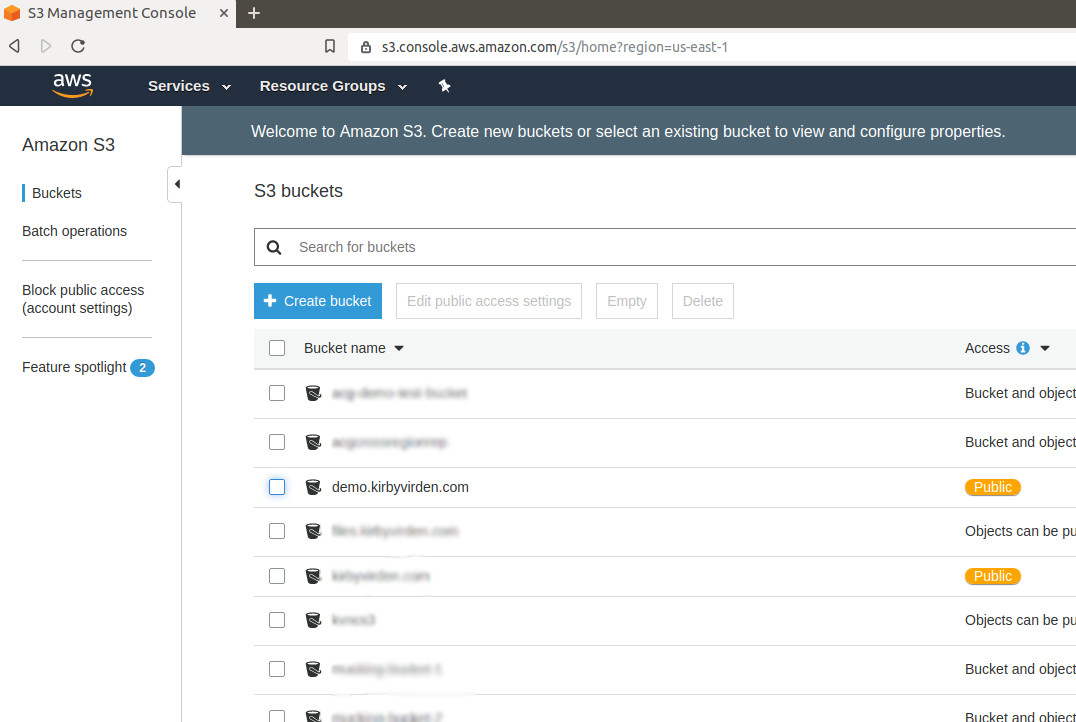1076x722 pixels.
Task: Open the Bucket name sort dropdown
Action: pos(398,347)
